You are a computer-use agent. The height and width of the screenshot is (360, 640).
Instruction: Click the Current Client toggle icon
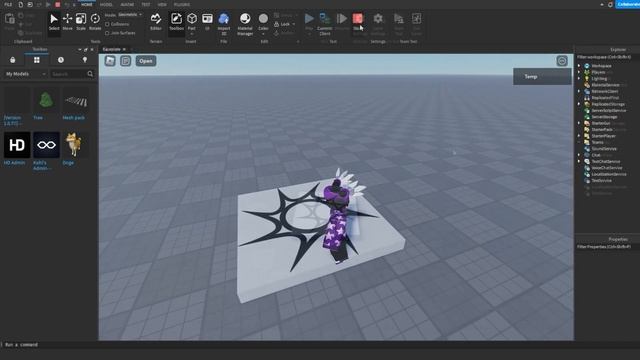(x=324, y=18)
